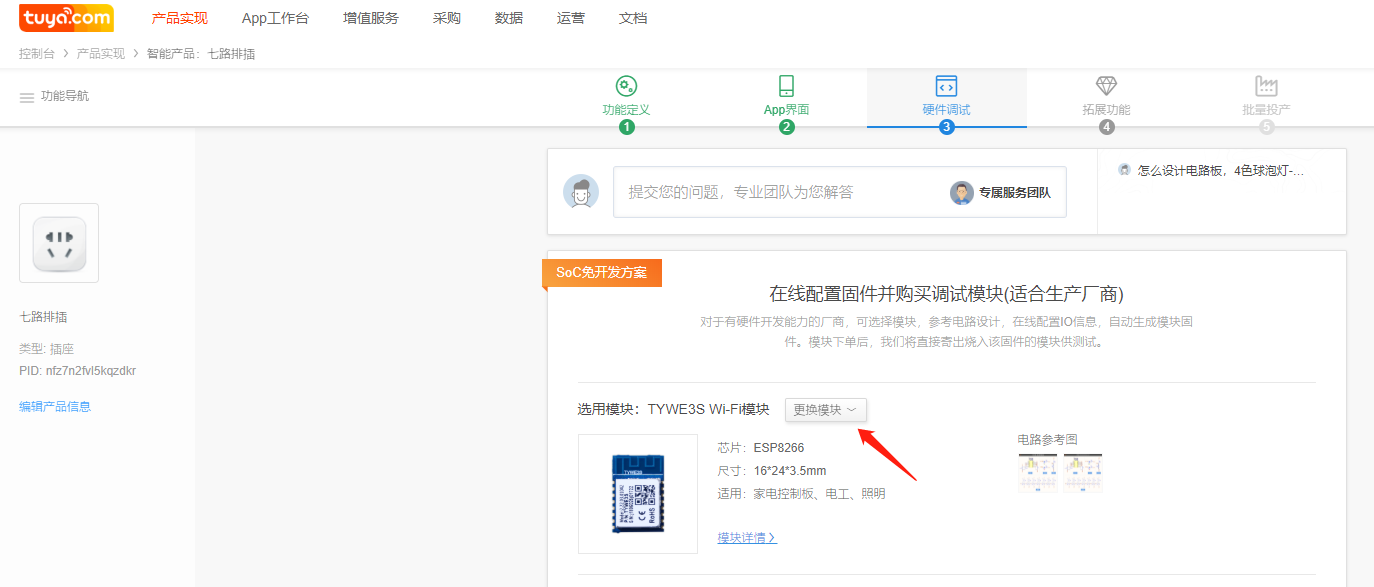Go to the 增值服务 menu
This screenshot has height=587, width=1374.
(370, 18)
